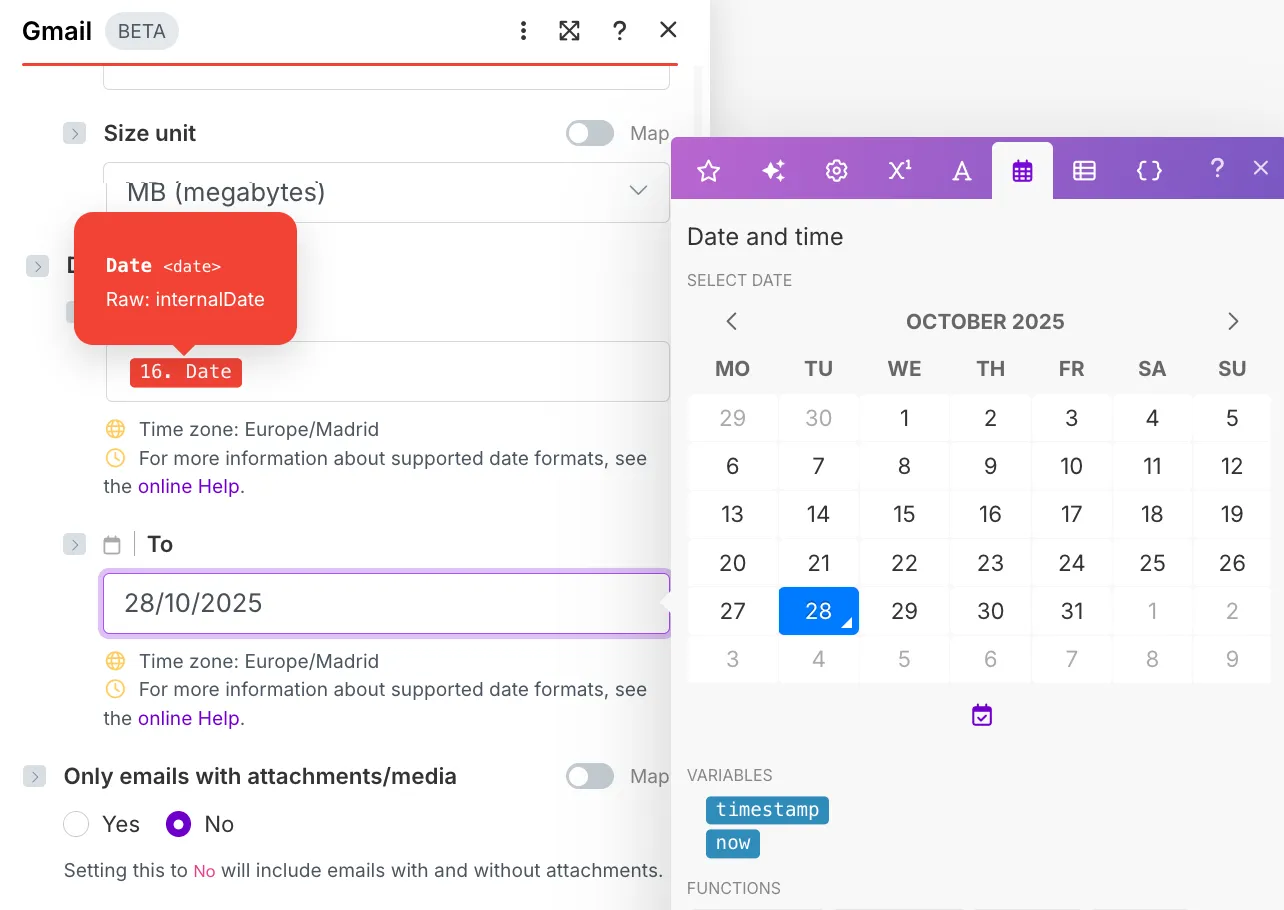Open the Gmail module three-dot options menu

(523, 31)
